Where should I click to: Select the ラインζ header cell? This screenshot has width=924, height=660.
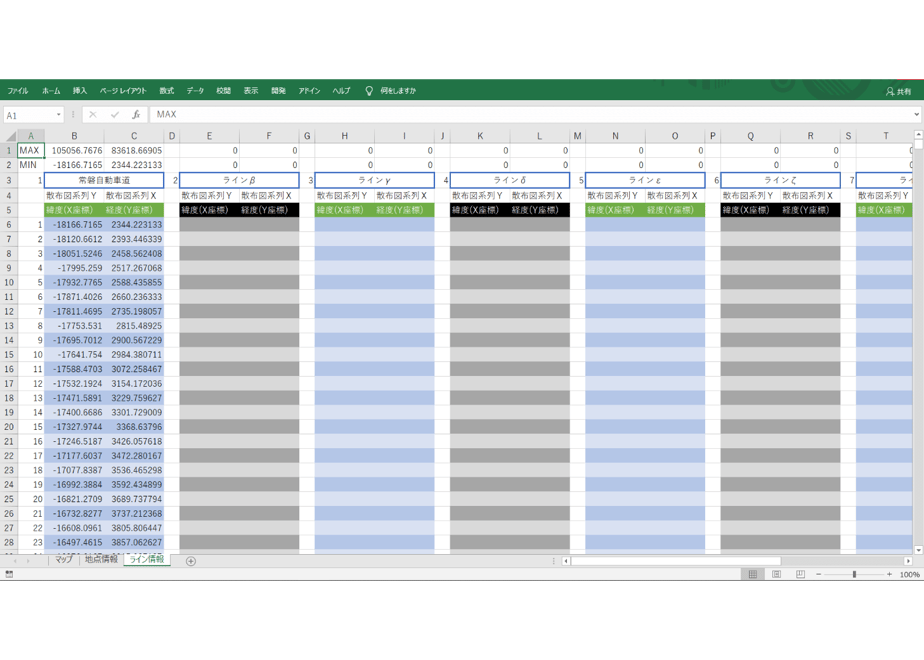pos(780,180)
